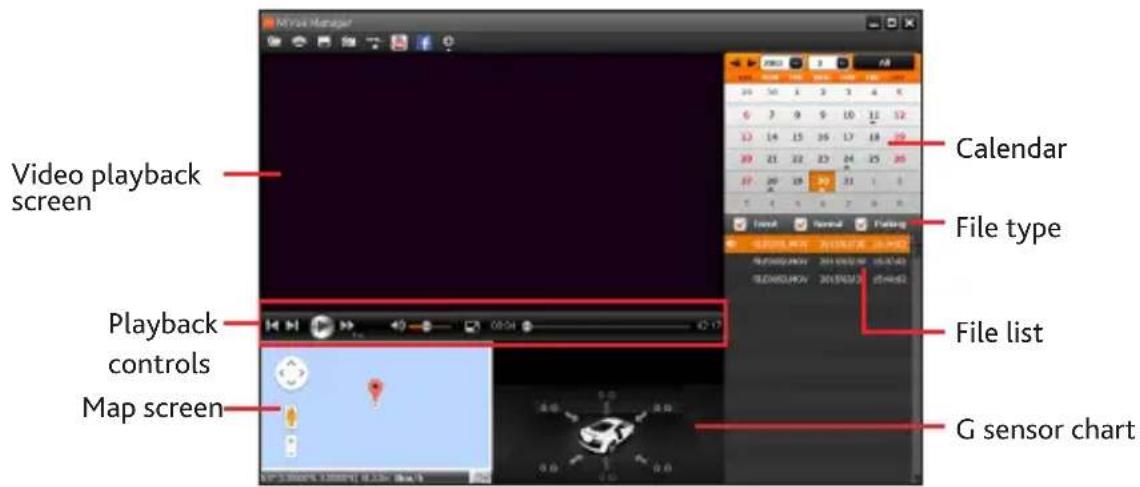Click the All button above the calendar
Viewport: 1140px width, 487px height.
pos(884,63)
